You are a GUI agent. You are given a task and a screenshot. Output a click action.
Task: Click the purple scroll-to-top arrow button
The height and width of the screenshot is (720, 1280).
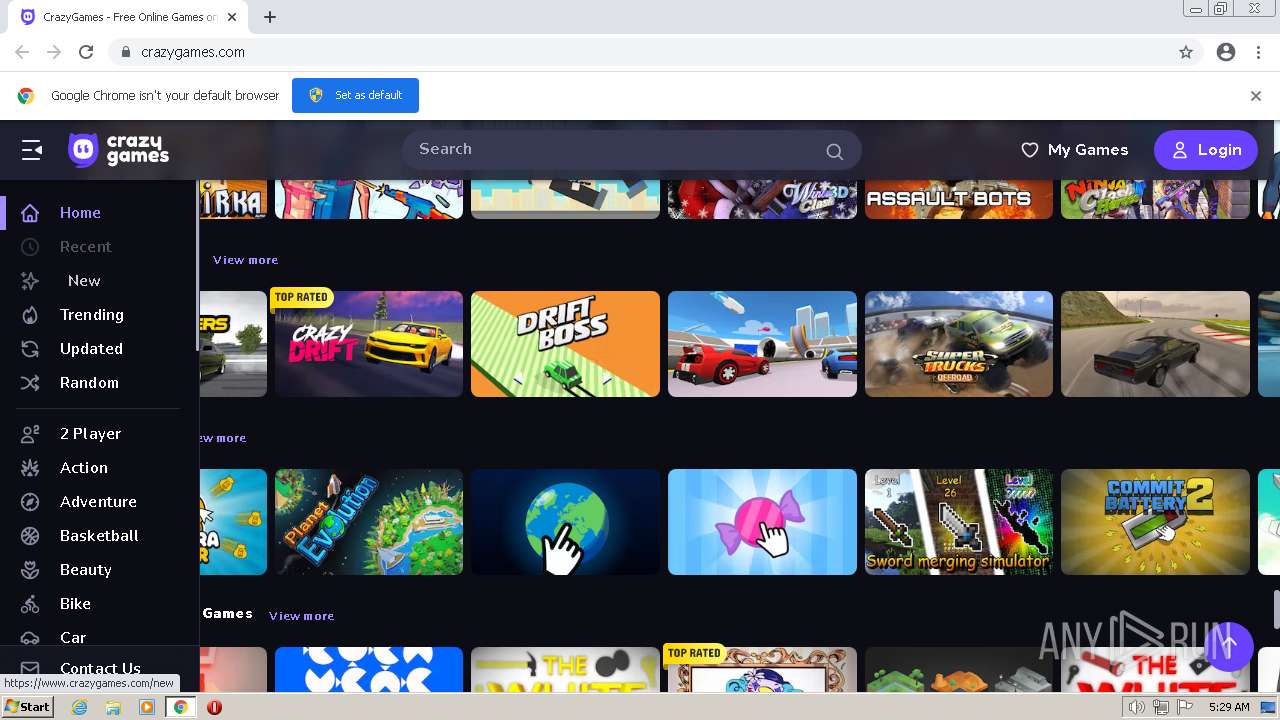[x=1229, y=645]
